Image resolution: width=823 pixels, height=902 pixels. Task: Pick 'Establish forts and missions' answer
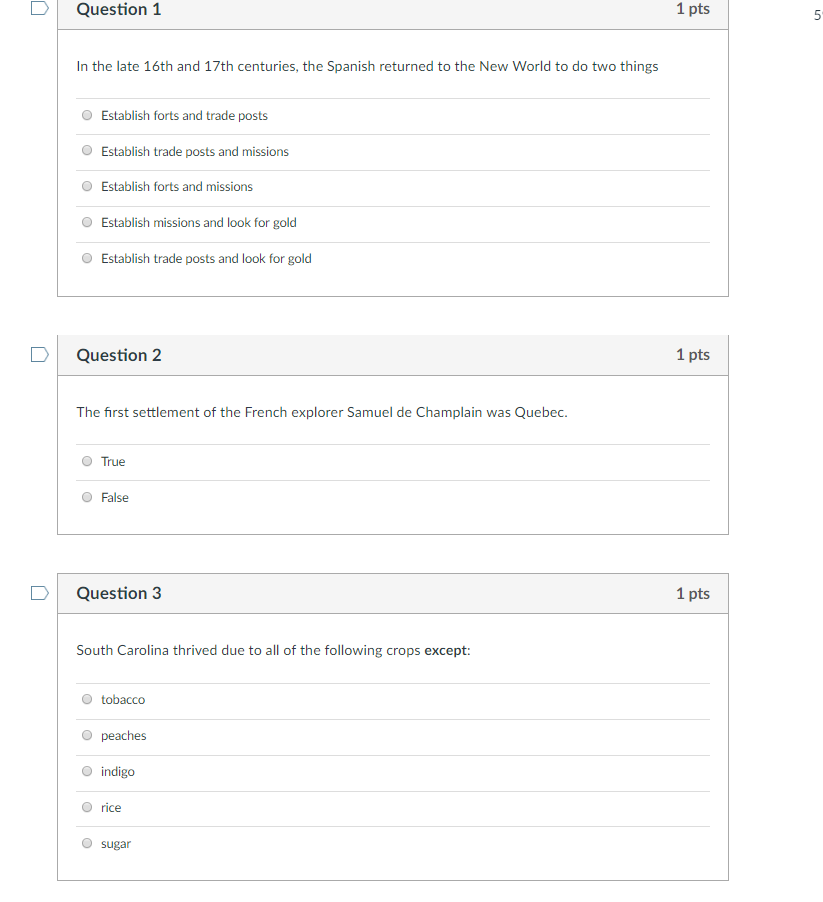87,186
